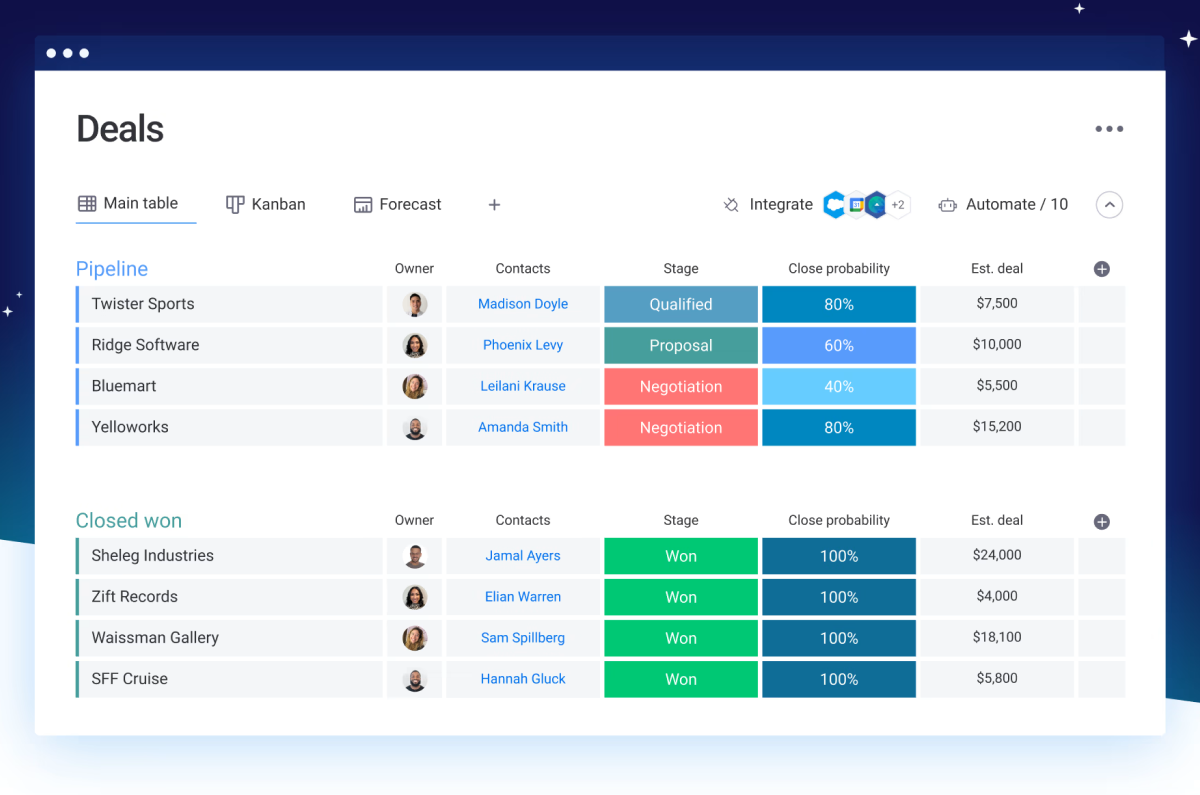Click the Automate robot icon
Screen dimensions: 1200x795
[x=947, y=205]
